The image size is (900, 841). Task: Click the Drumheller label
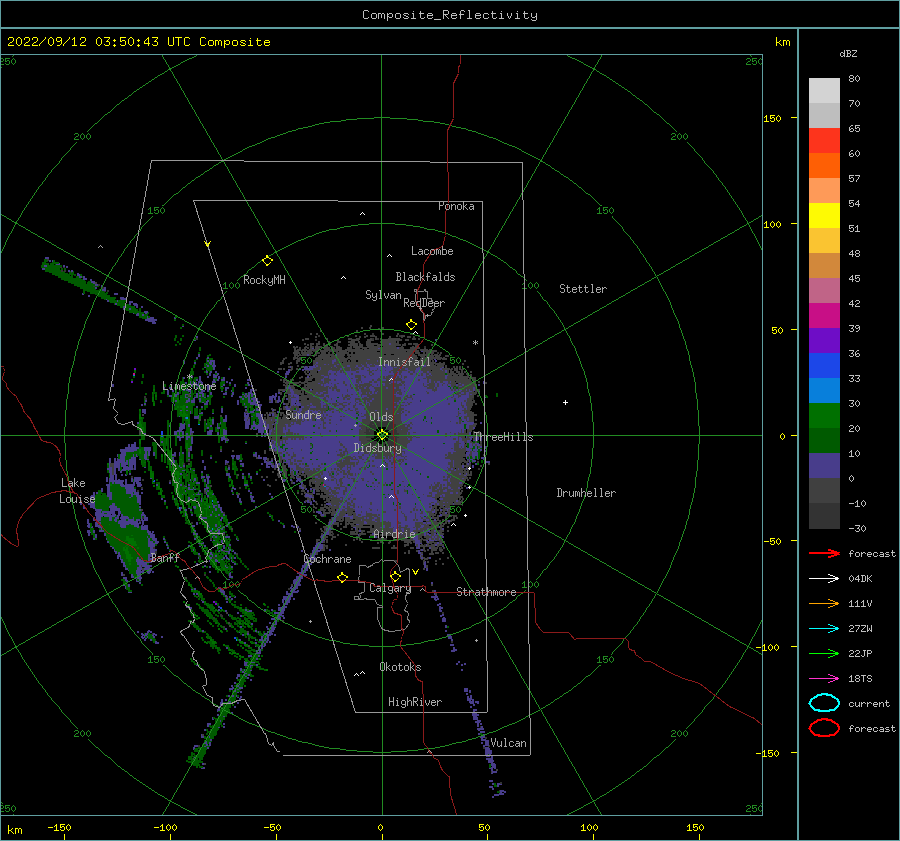pyautogui.click(x=586, y=493)
